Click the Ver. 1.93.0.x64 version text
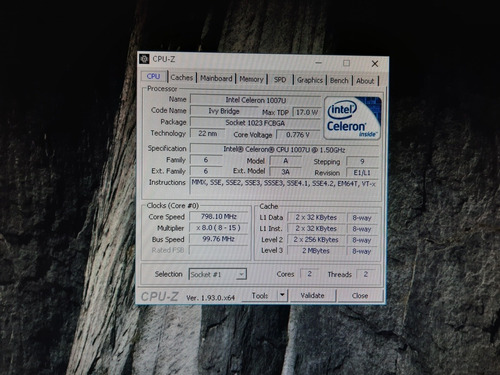This screenshot has width=500, height=375. point(211,298)
